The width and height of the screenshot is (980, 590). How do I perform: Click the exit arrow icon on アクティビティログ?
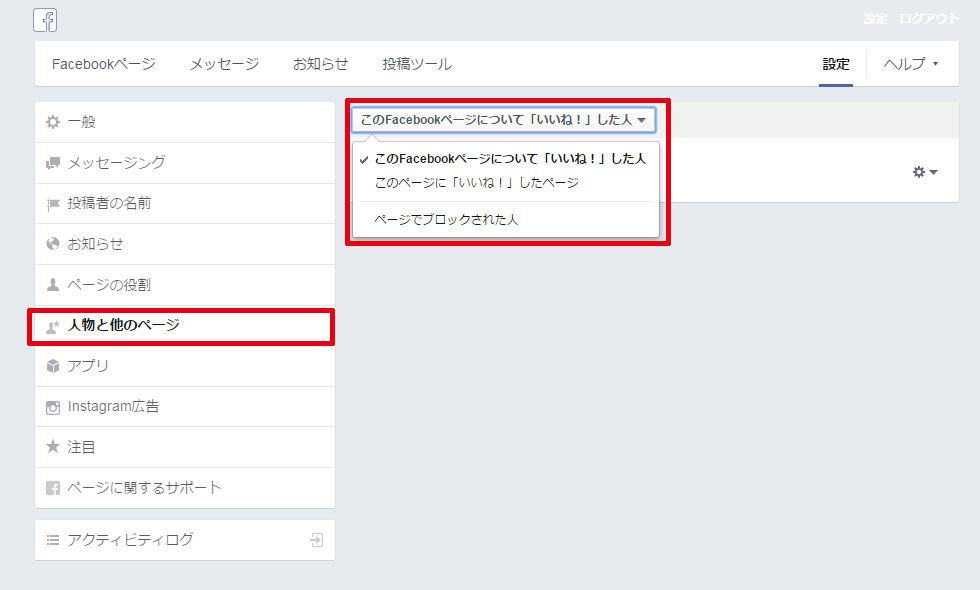tap(317, 540)
